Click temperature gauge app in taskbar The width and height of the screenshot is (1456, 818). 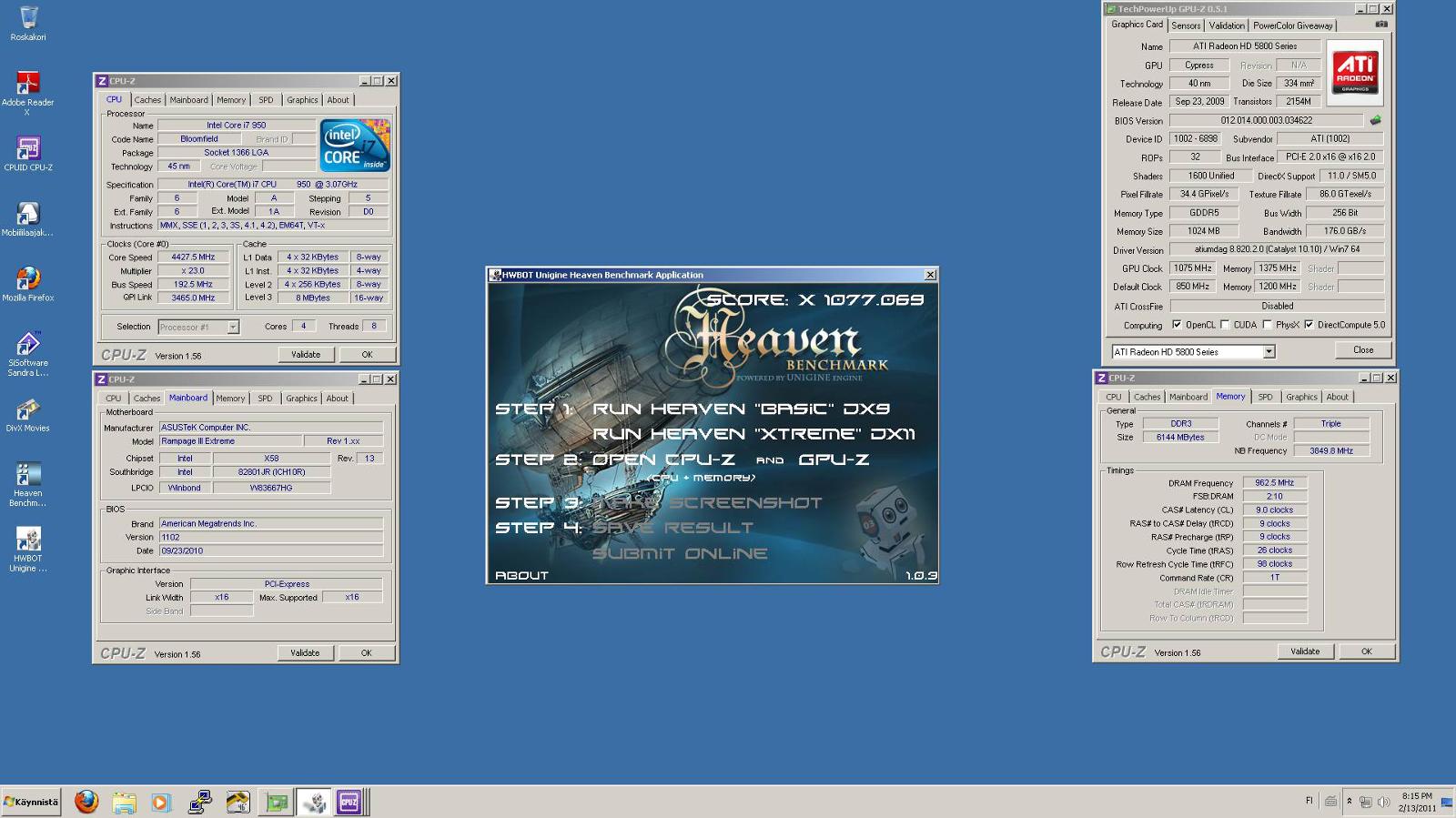238,802
